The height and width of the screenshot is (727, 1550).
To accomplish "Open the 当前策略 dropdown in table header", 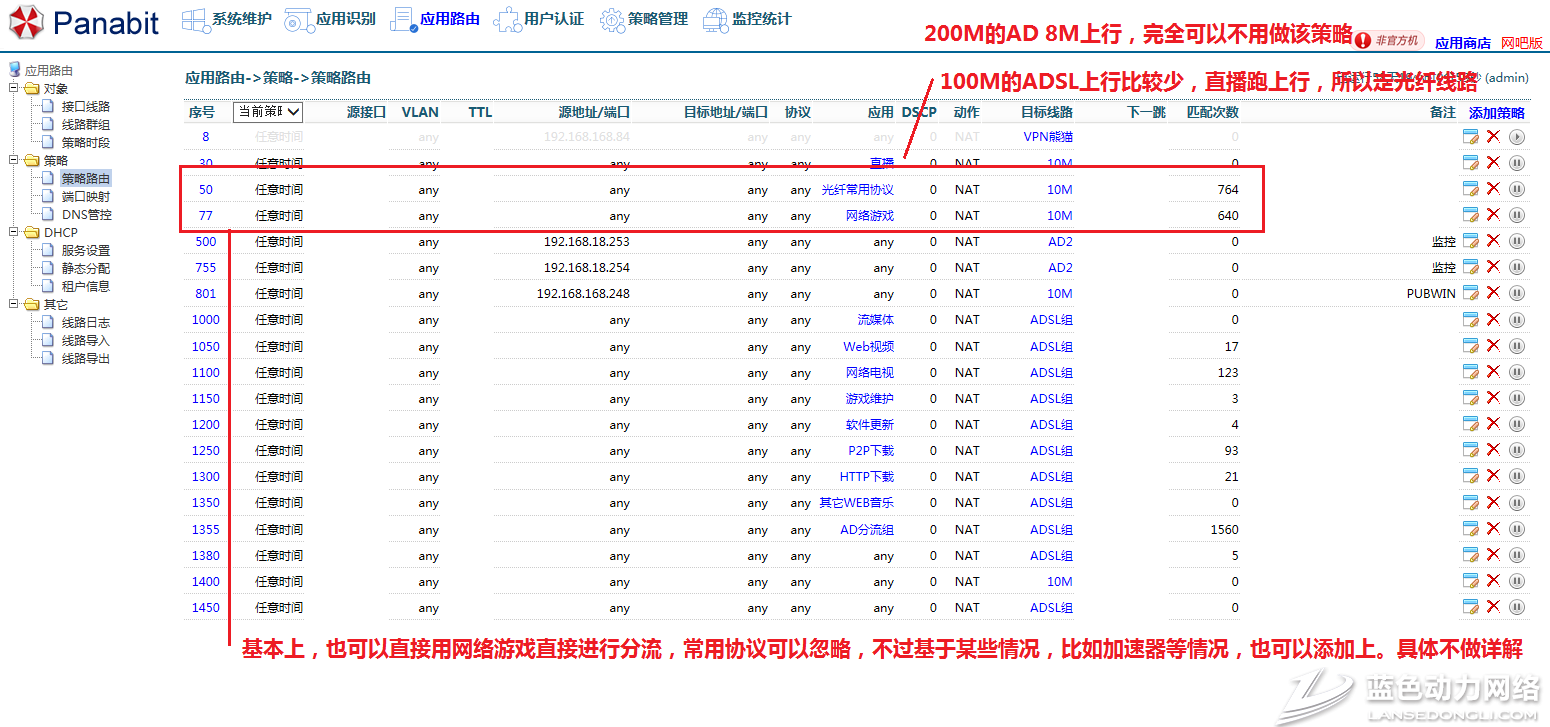I will click(268, 112).
